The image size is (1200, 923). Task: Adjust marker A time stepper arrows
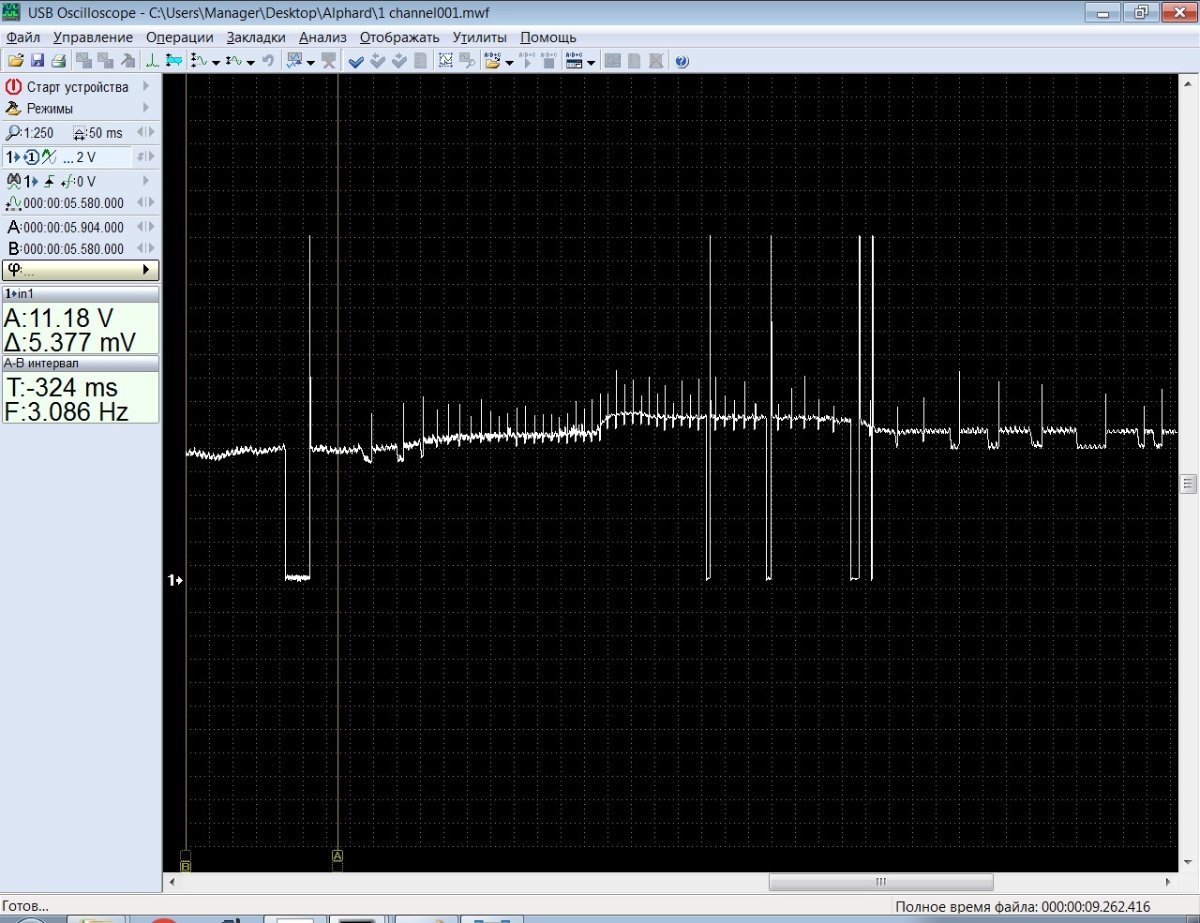(146, 227)
